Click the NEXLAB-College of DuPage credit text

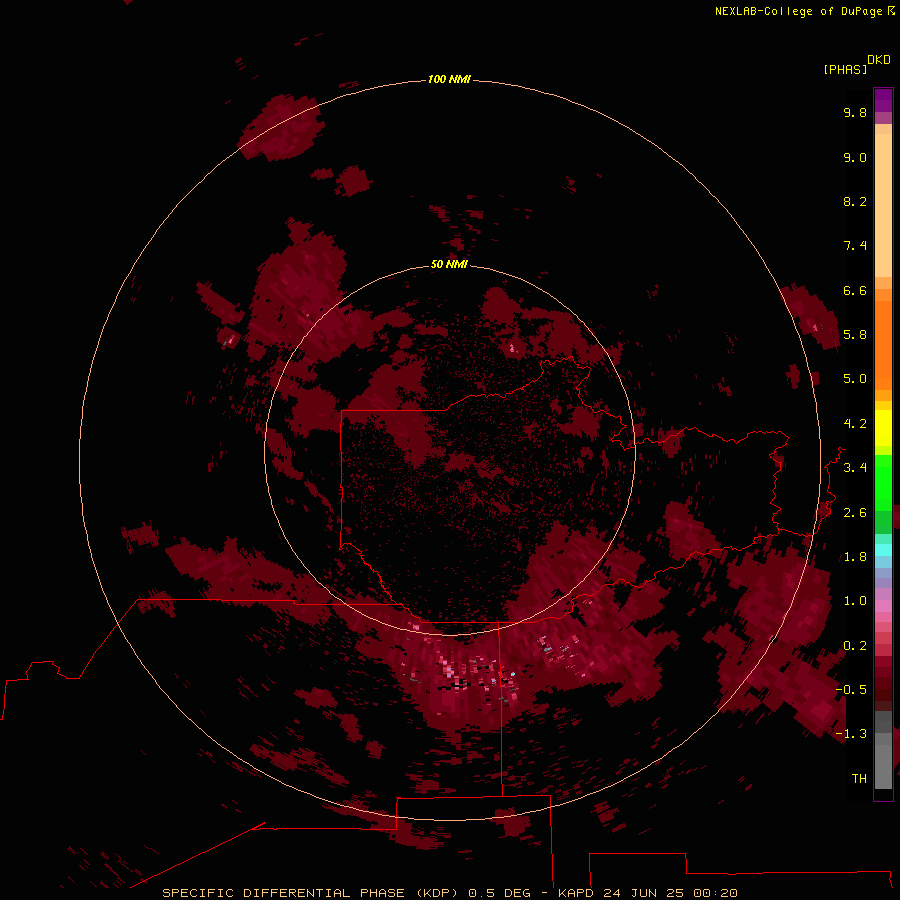coord(799,11)
